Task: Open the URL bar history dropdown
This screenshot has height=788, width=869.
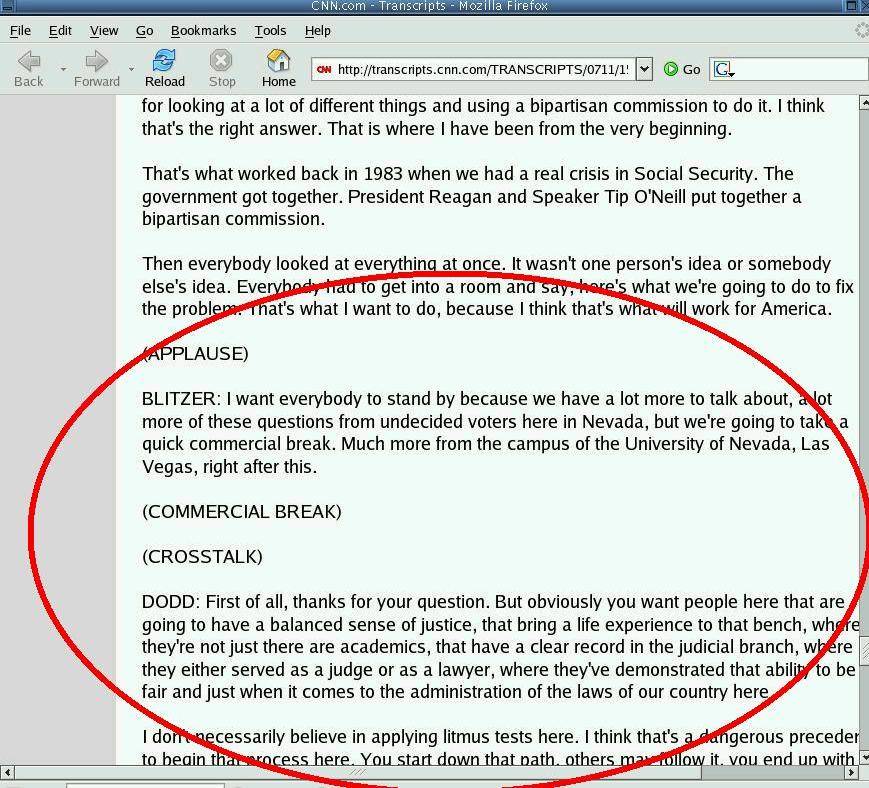Action: click(x=644, y=69)
